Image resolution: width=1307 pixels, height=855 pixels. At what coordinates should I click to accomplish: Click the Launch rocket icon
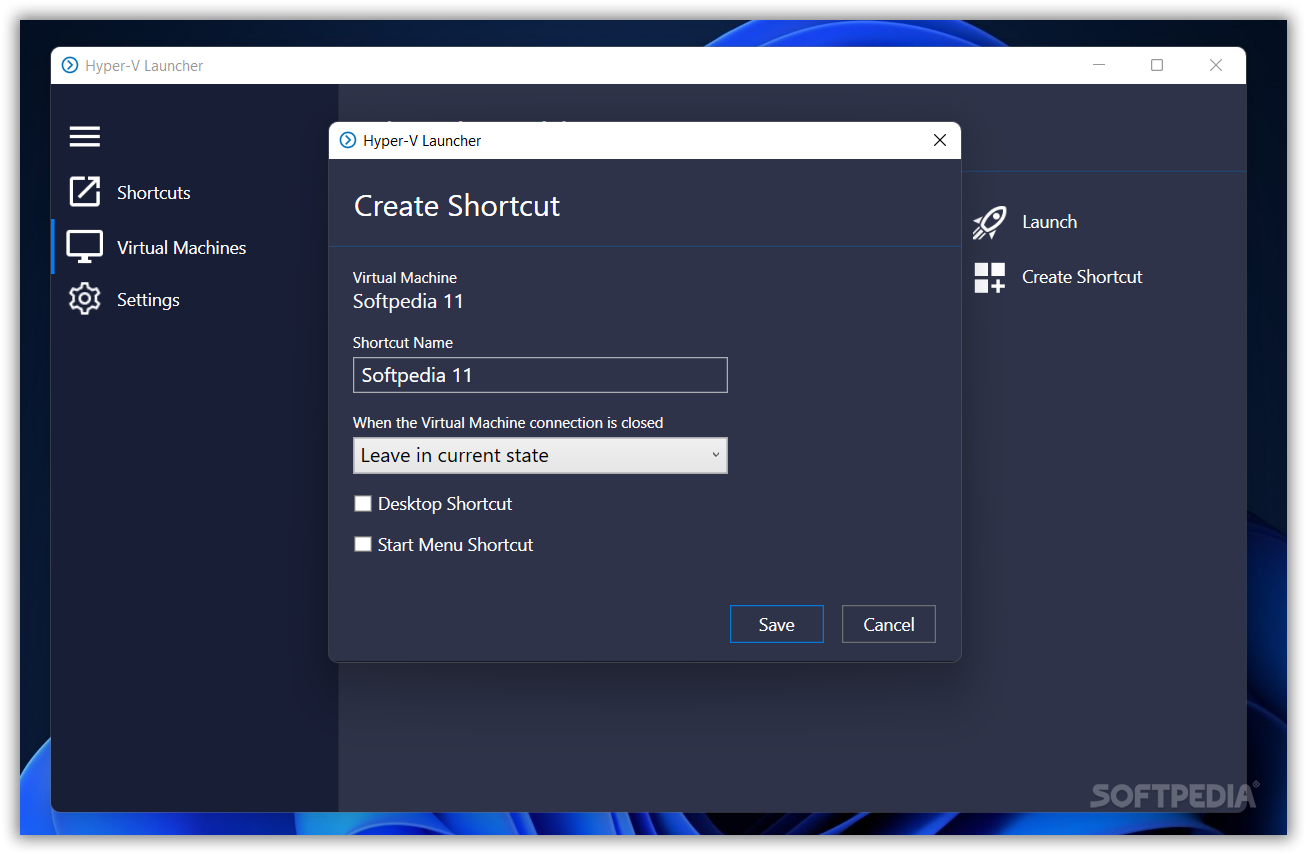click(x=989, y=222)
